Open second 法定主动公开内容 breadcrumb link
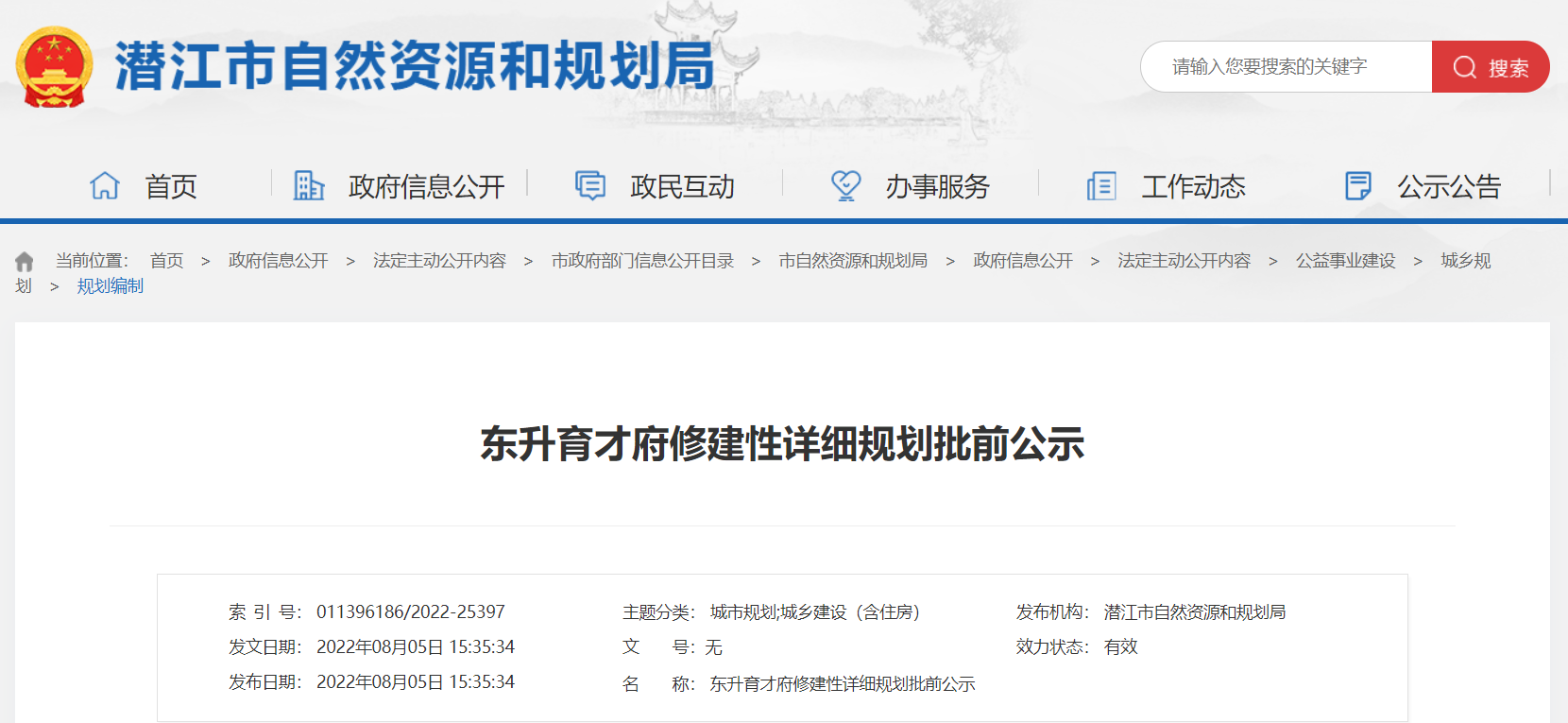Viewport: 1568px width, 723px height. point(1184,261)
